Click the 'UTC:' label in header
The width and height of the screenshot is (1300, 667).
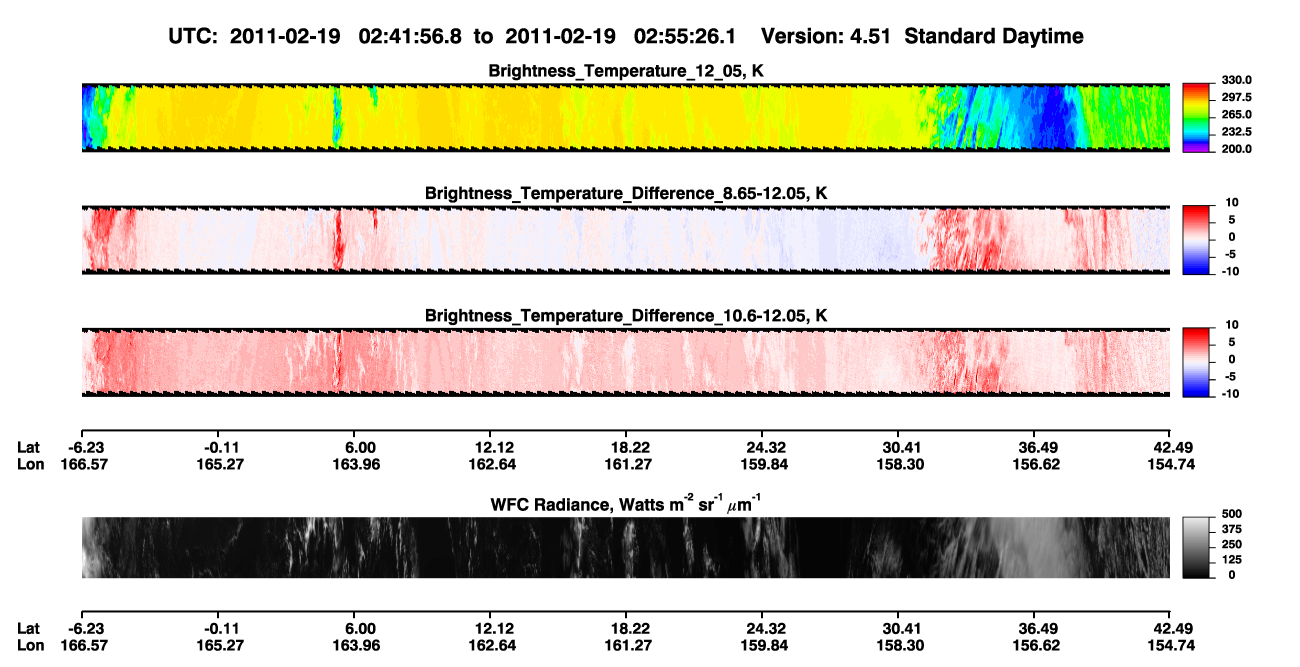[x=194, y=37]
